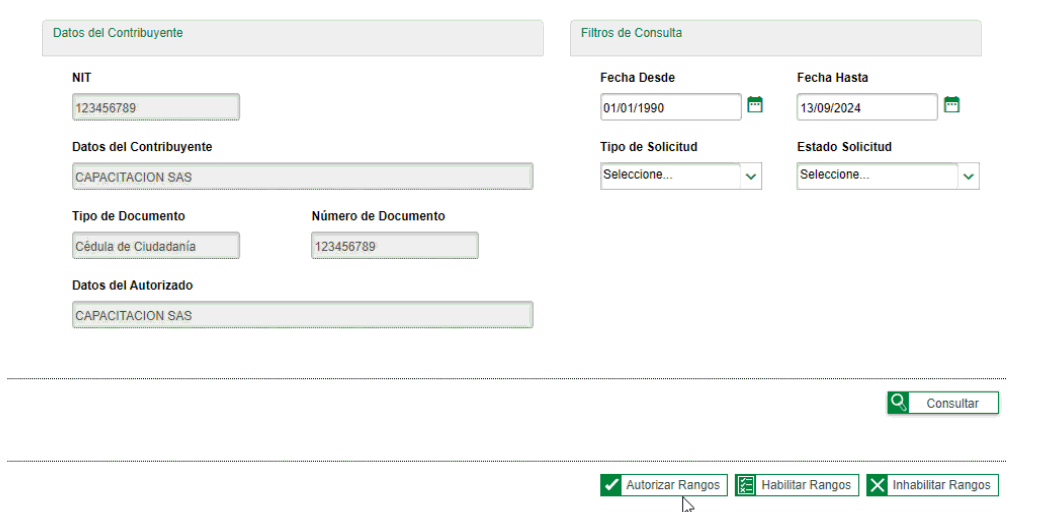Click the Tipo de Documento field

click(x=155, y=246)
